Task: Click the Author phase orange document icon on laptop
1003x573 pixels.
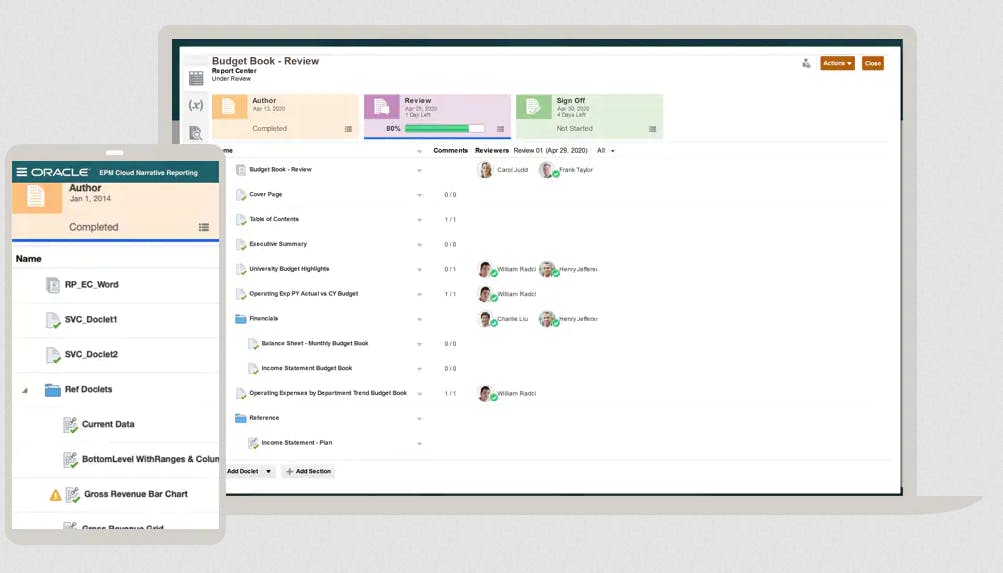Action: point(229,107)
